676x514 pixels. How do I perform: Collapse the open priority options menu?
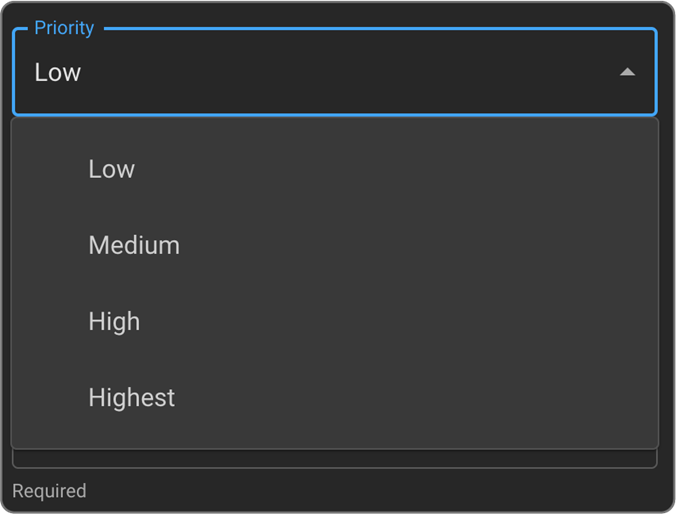pyautogui.click(x=627, y=72)
